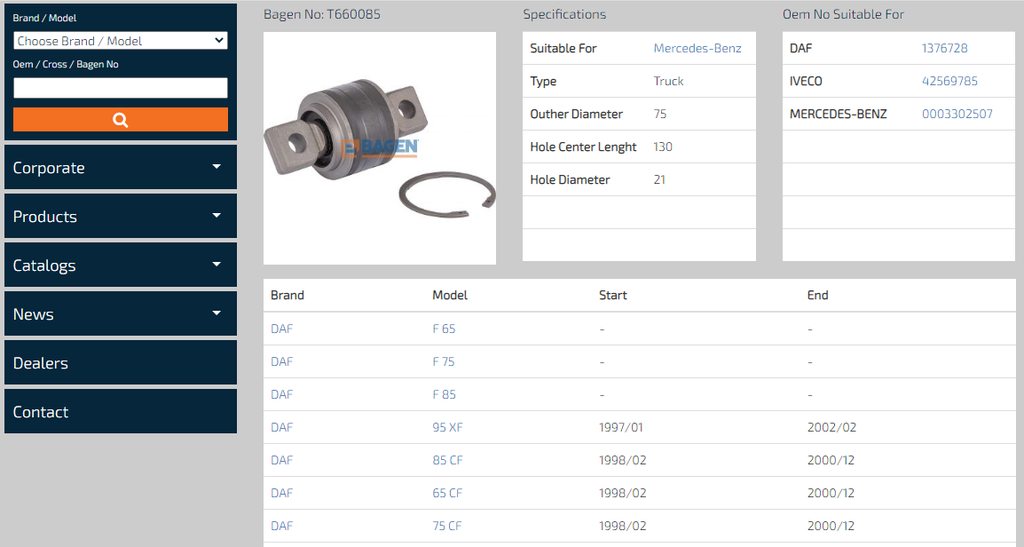Open the 85 CF model link
The width and height of the screenshot is (1024, 547).
pos(447,460)
